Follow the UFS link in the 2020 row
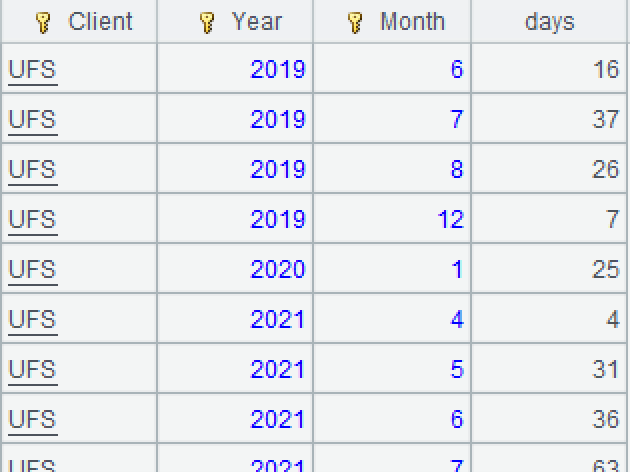Image resolution: width=630 pixels, height=472 pixels. pyautogui.click(x=32, y=269)
